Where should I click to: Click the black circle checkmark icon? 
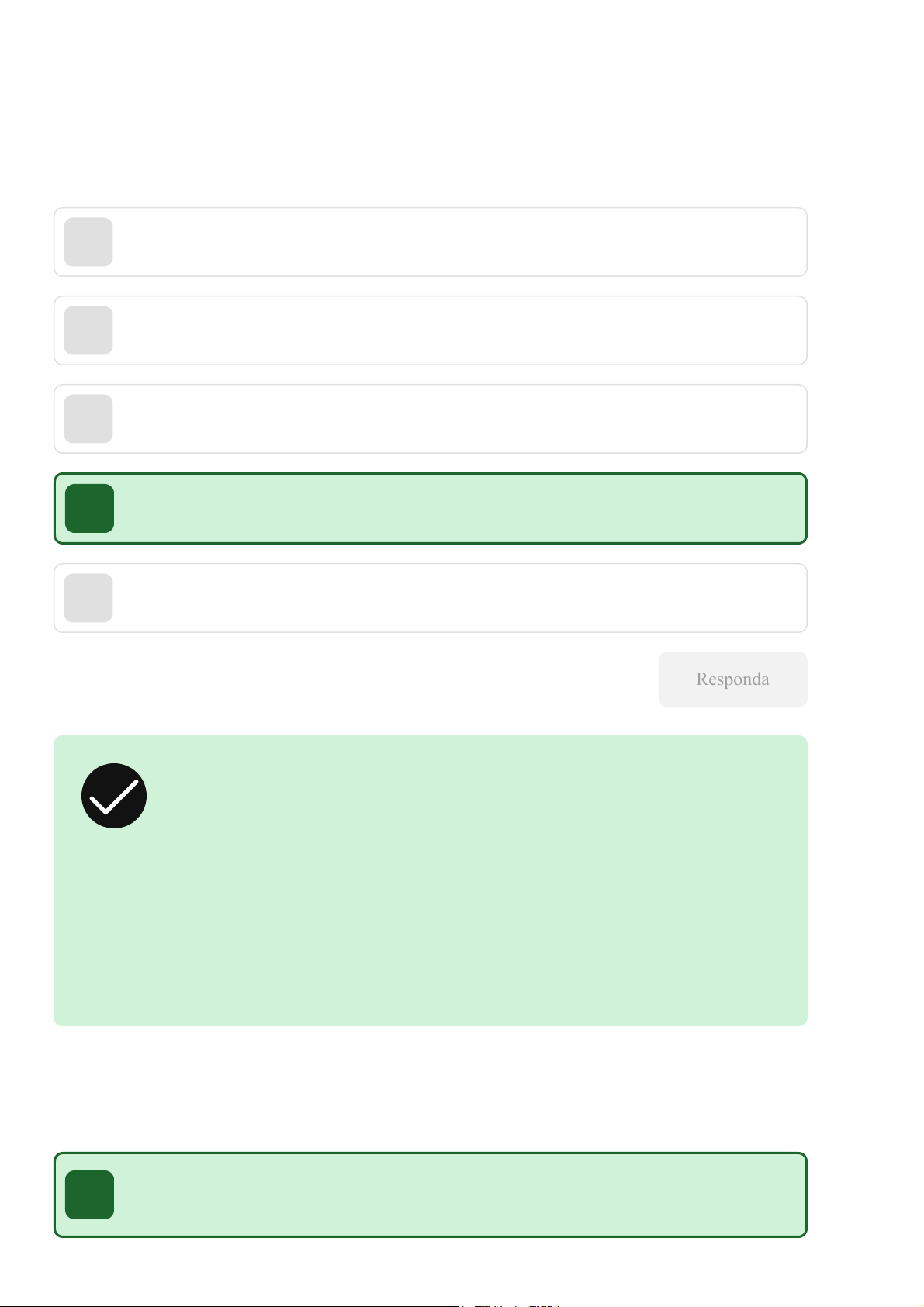(x=114, y=796)
